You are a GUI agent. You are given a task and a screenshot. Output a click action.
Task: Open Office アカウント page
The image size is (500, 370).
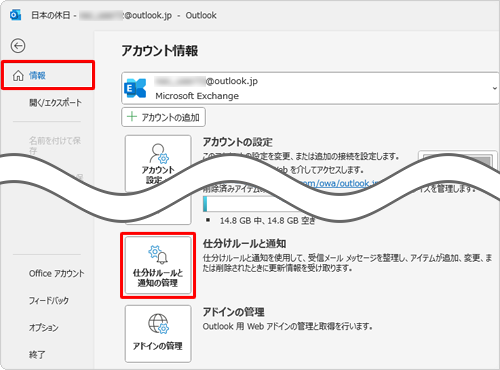coord(56,273)
